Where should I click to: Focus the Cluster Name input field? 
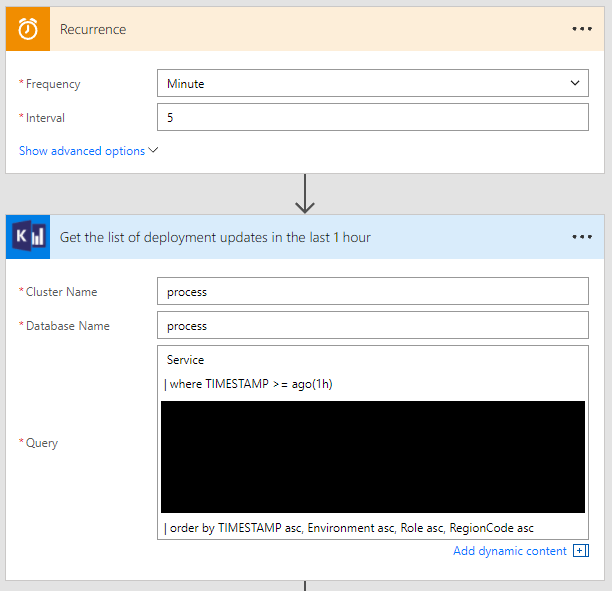pos(372,292)
